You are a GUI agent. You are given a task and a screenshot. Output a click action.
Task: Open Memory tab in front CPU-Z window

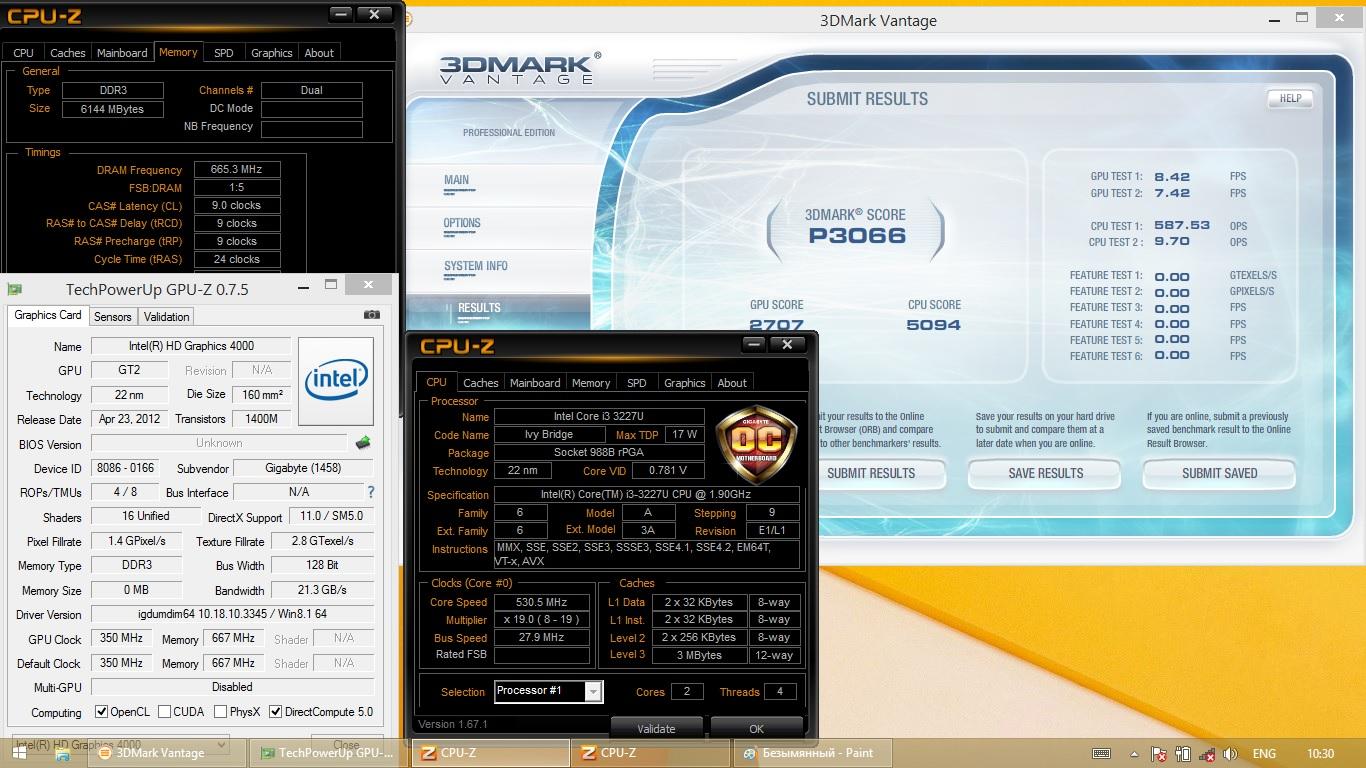pyautogui.click(x=591, y=383)
